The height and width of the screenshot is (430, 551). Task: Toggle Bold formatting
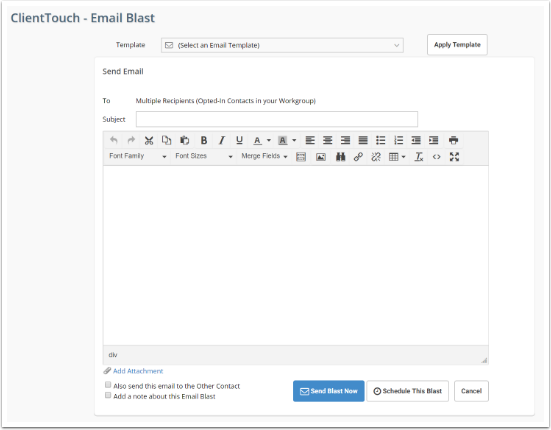[x=203, y=141]
